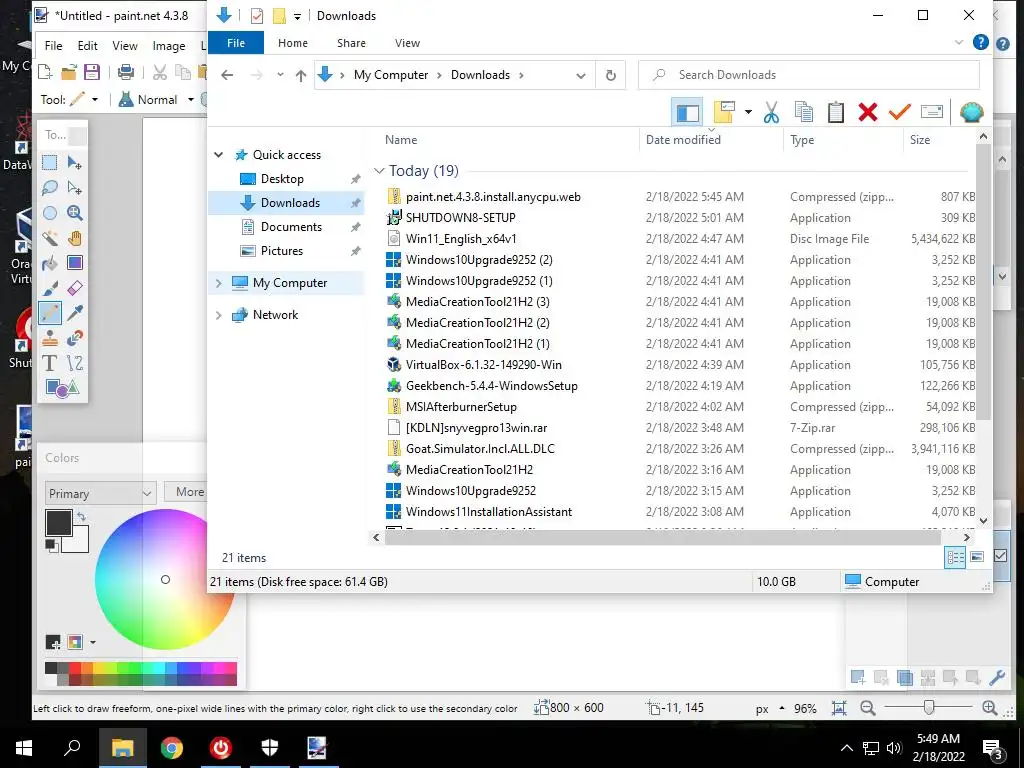Viewport: 1024px width, 768px height.
Task: Select the Color Picker eyedropper tool
Action: click(x=74, y=313)
